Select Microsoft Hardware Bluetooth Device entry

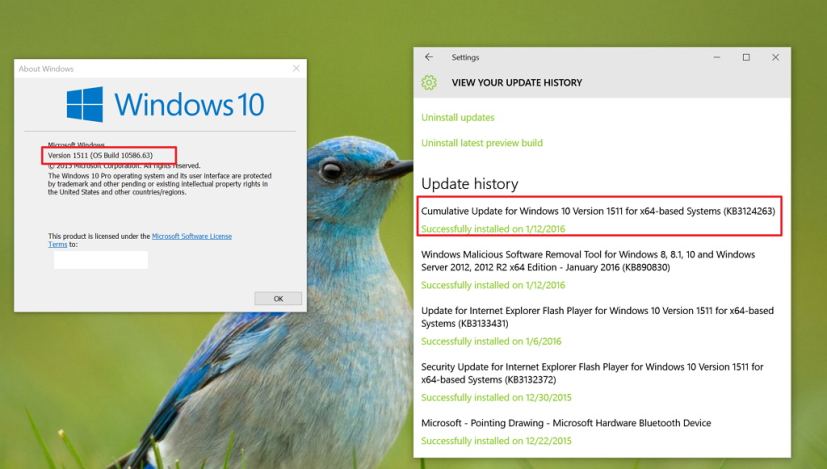click(x=566, y=423)
